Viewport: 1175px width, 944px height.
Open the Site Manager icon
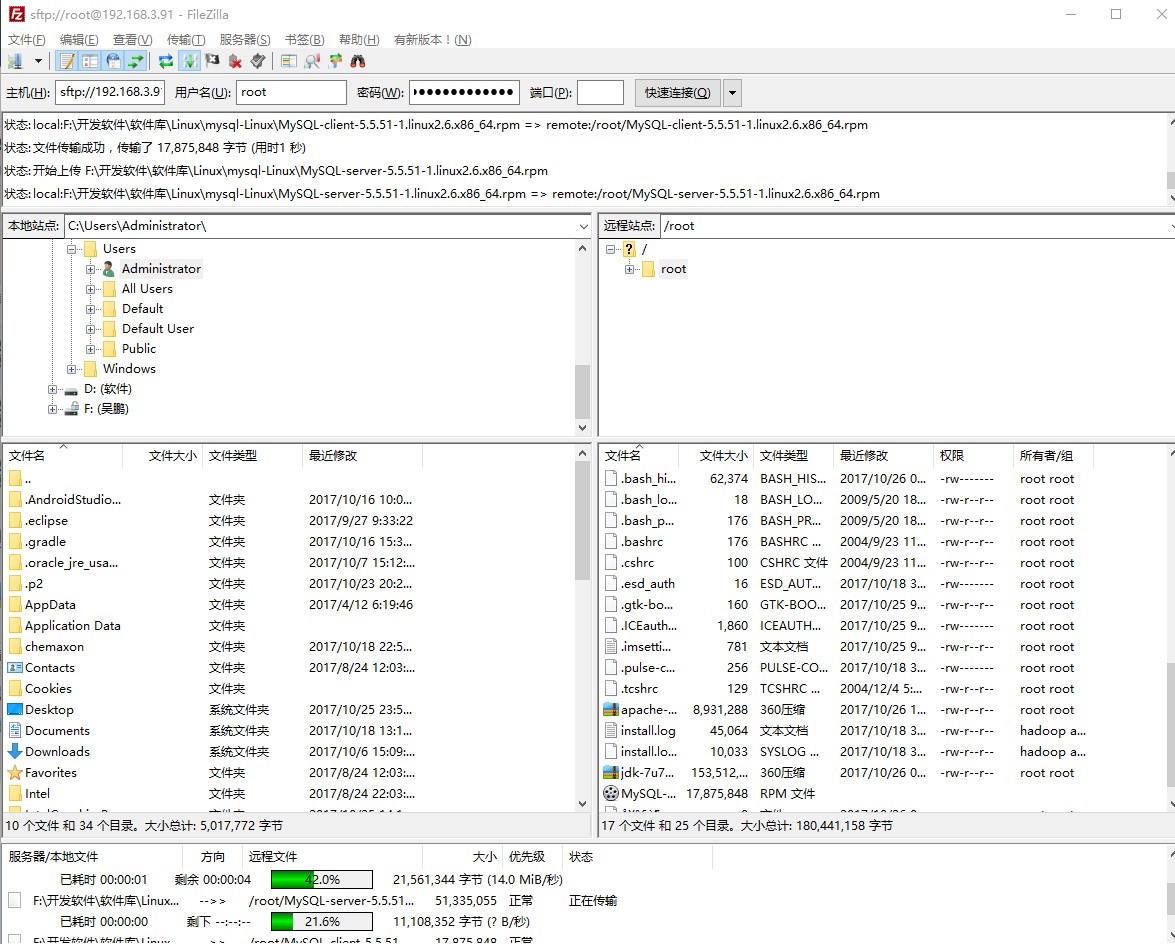coord(15,61)
